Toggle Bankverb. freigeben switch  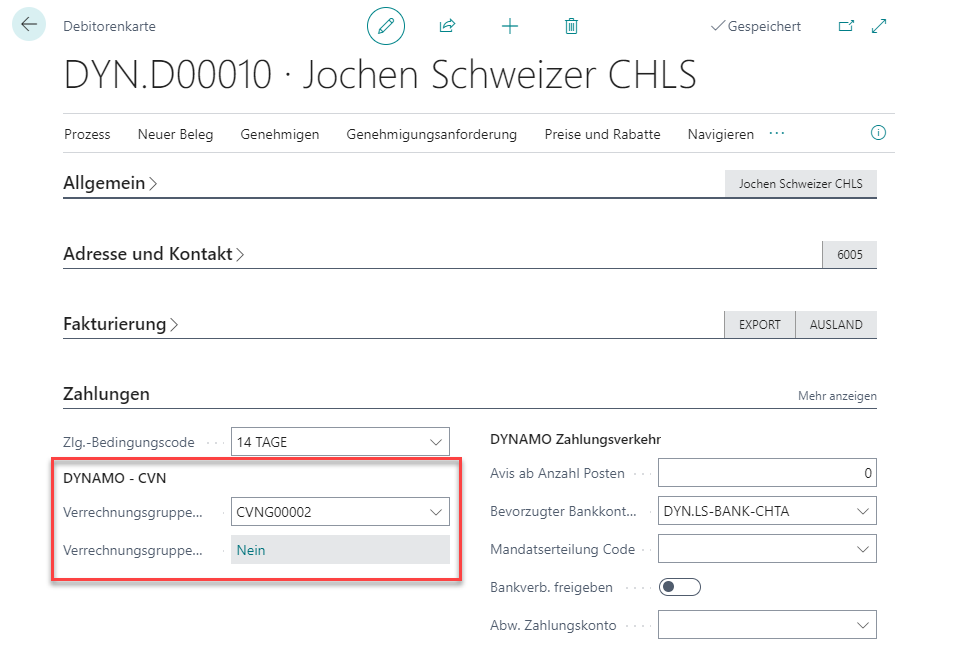(680, 587)
